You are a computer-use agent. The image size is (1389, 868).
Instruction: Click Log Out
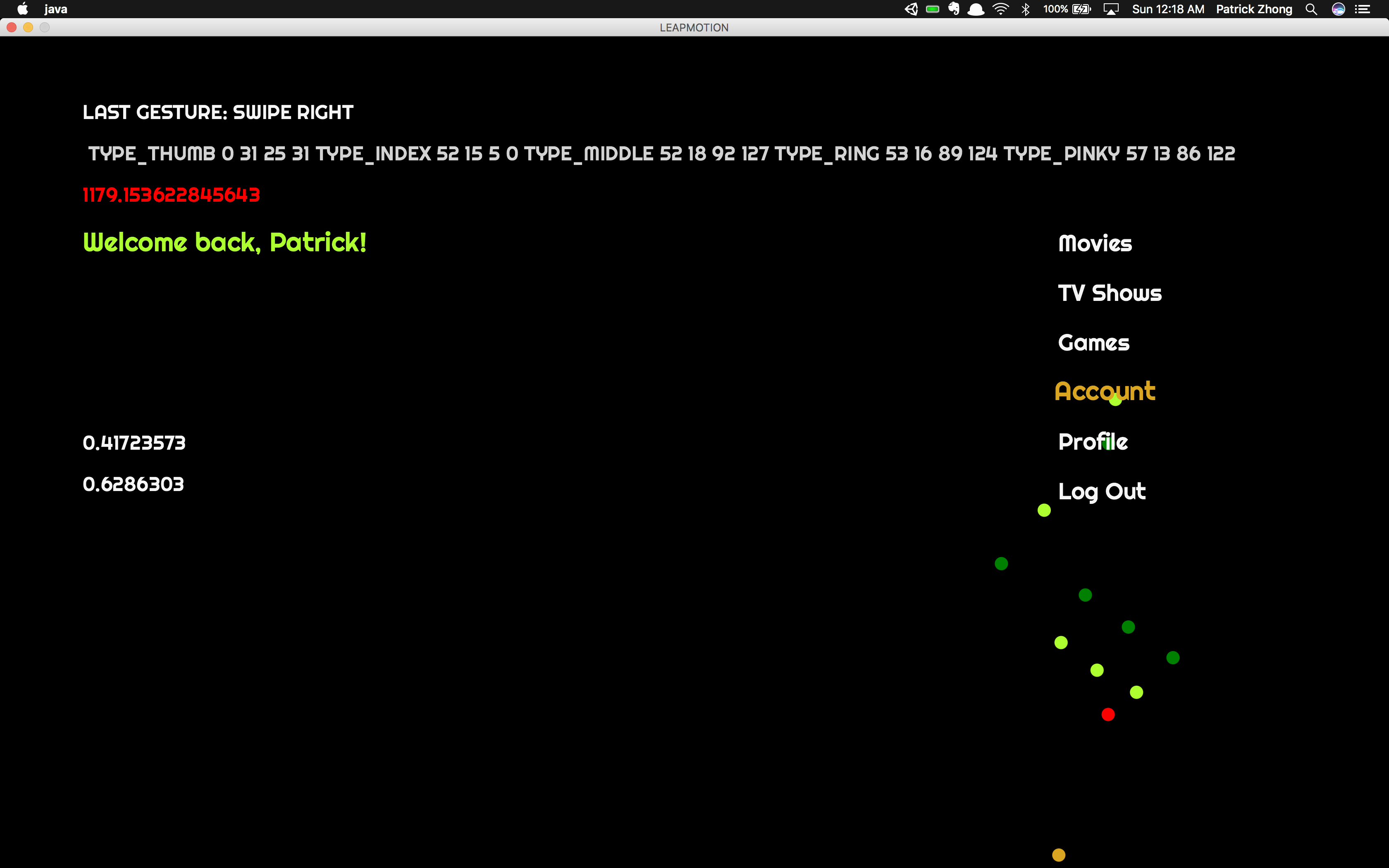click(1101, 491)
